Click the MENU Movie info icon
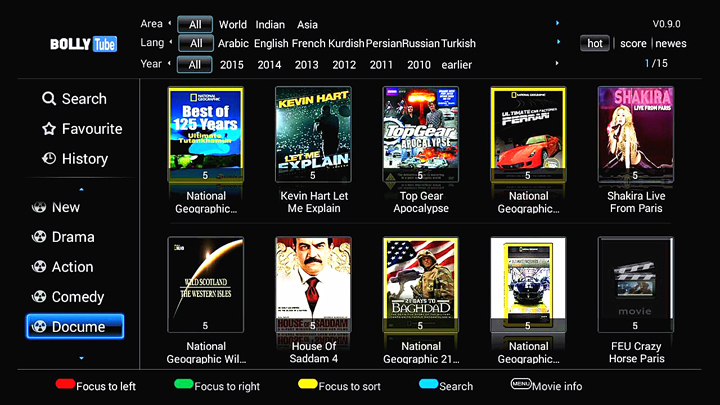 pos(521,384)
